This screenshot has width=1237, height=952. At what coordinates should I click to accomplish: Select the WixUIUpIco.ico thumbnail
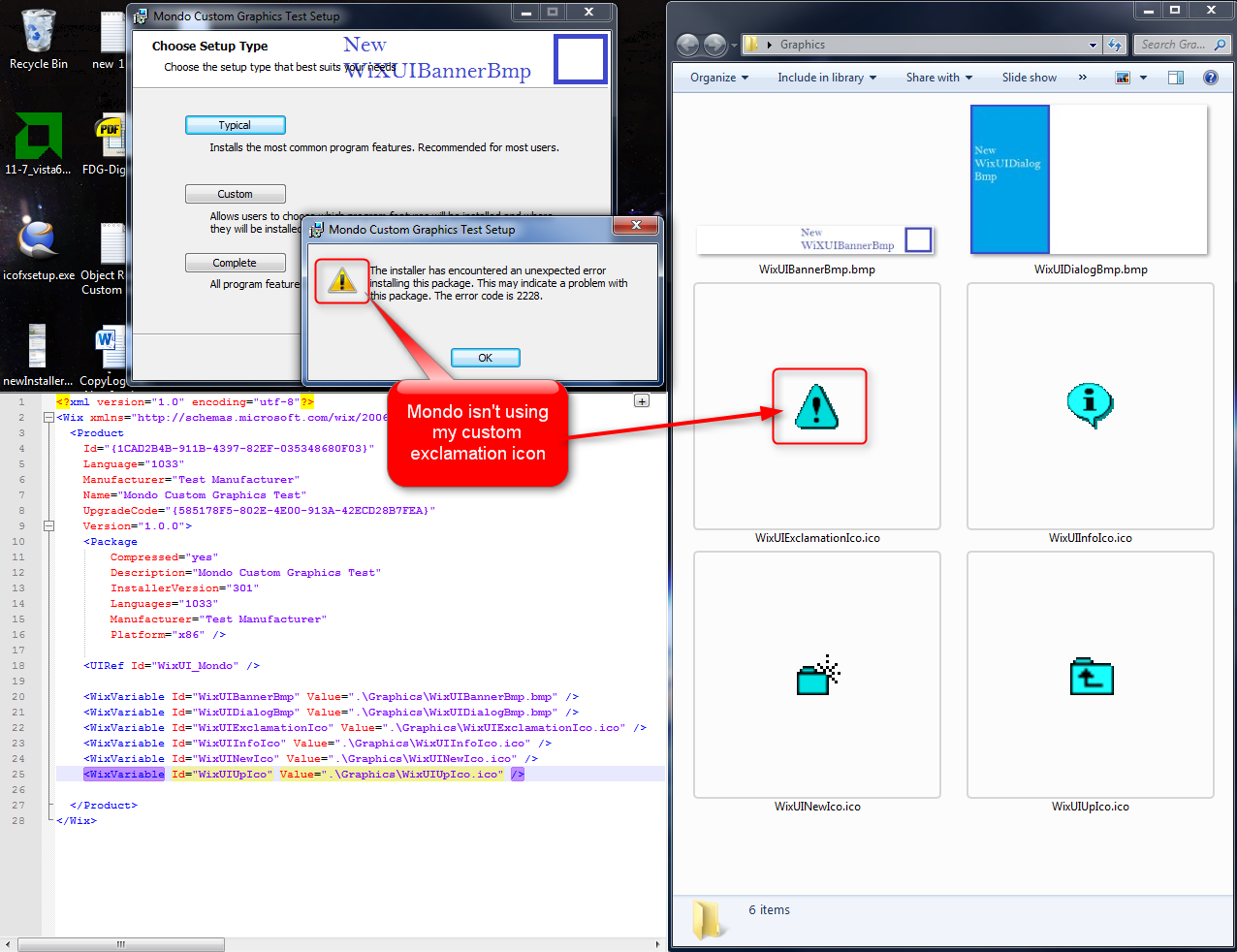click(1090, 676)
